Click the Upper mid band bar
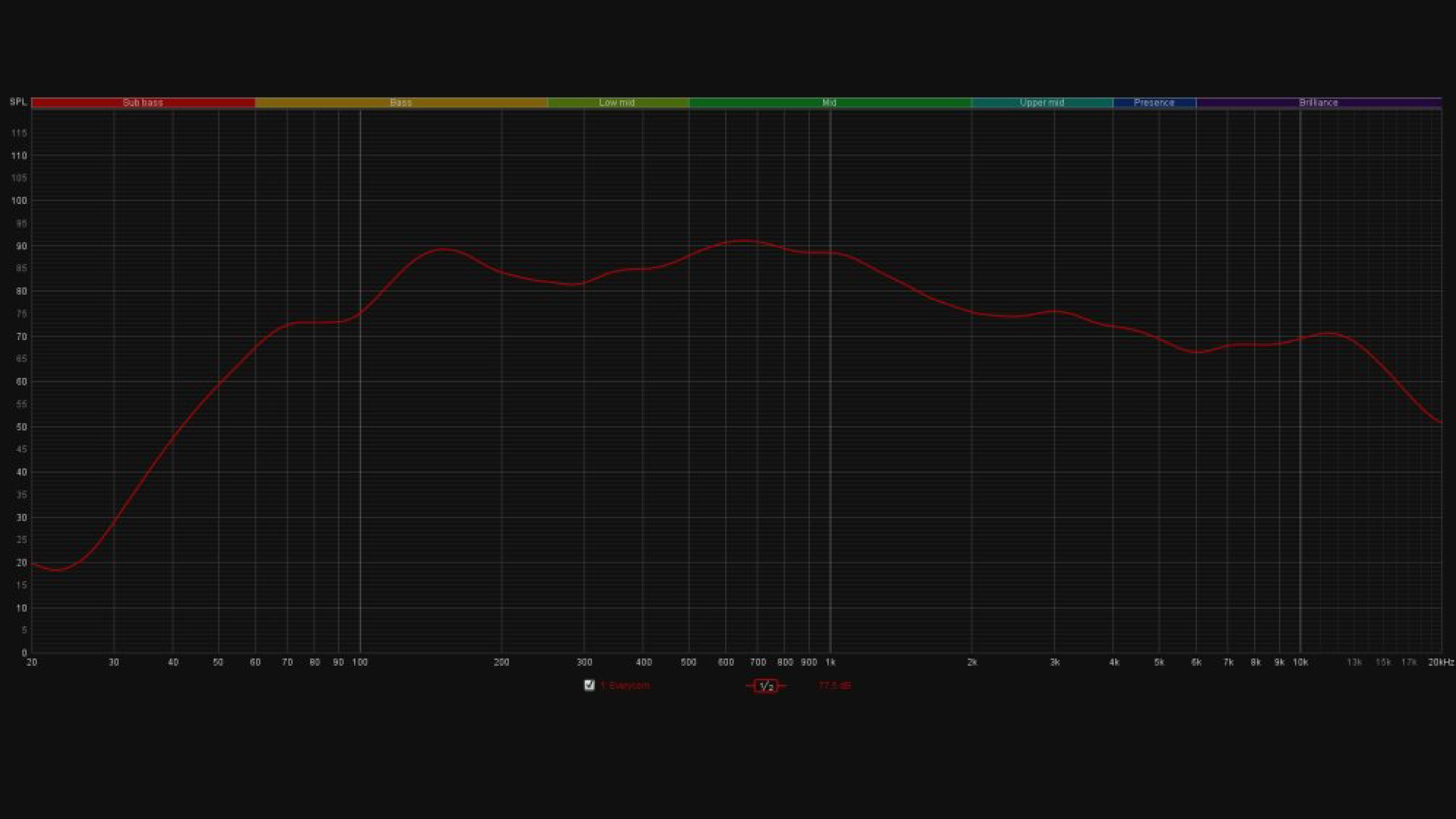 click(1042, 102)
